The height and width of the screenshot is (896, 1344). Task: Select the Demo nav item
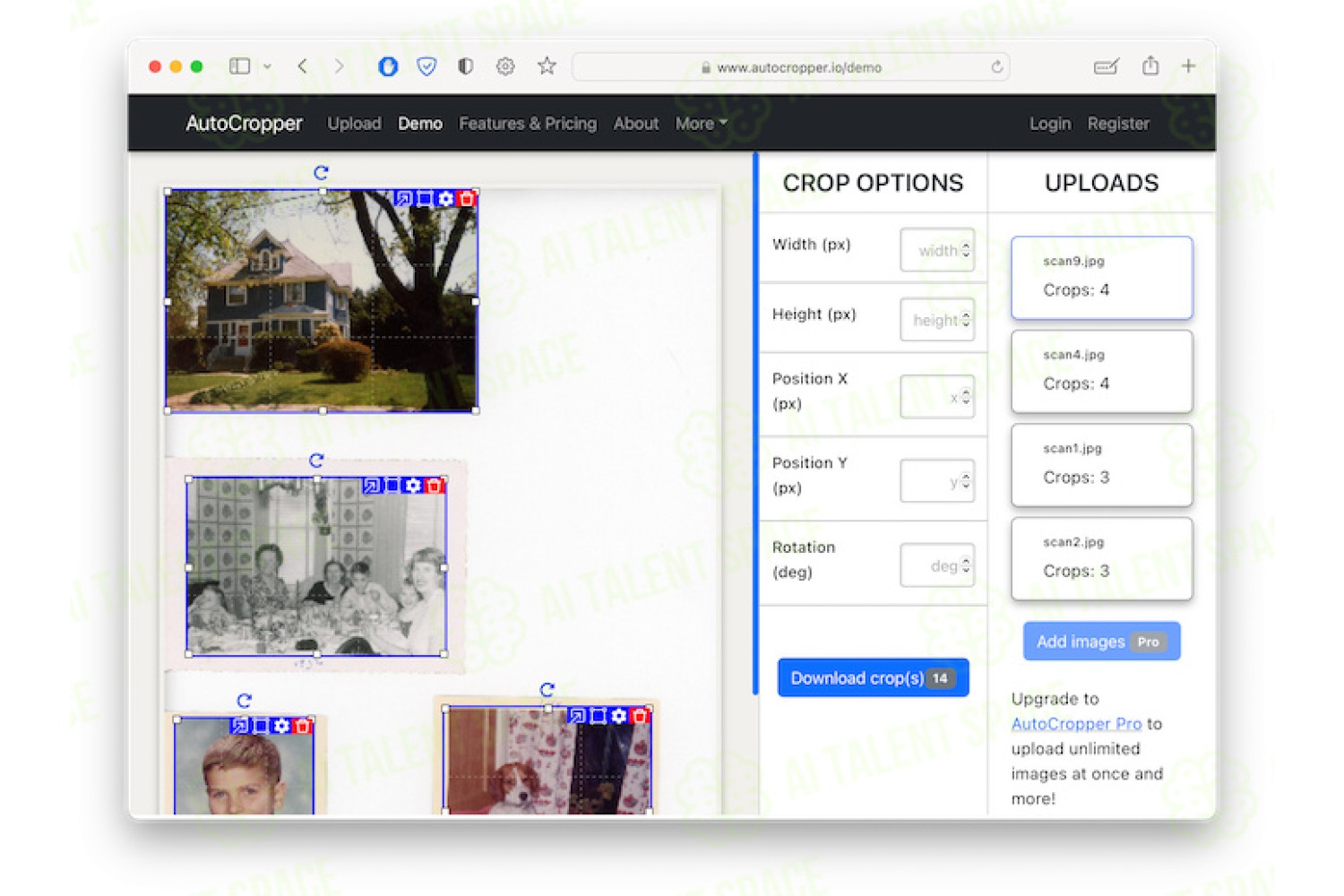tap(420, 124)
